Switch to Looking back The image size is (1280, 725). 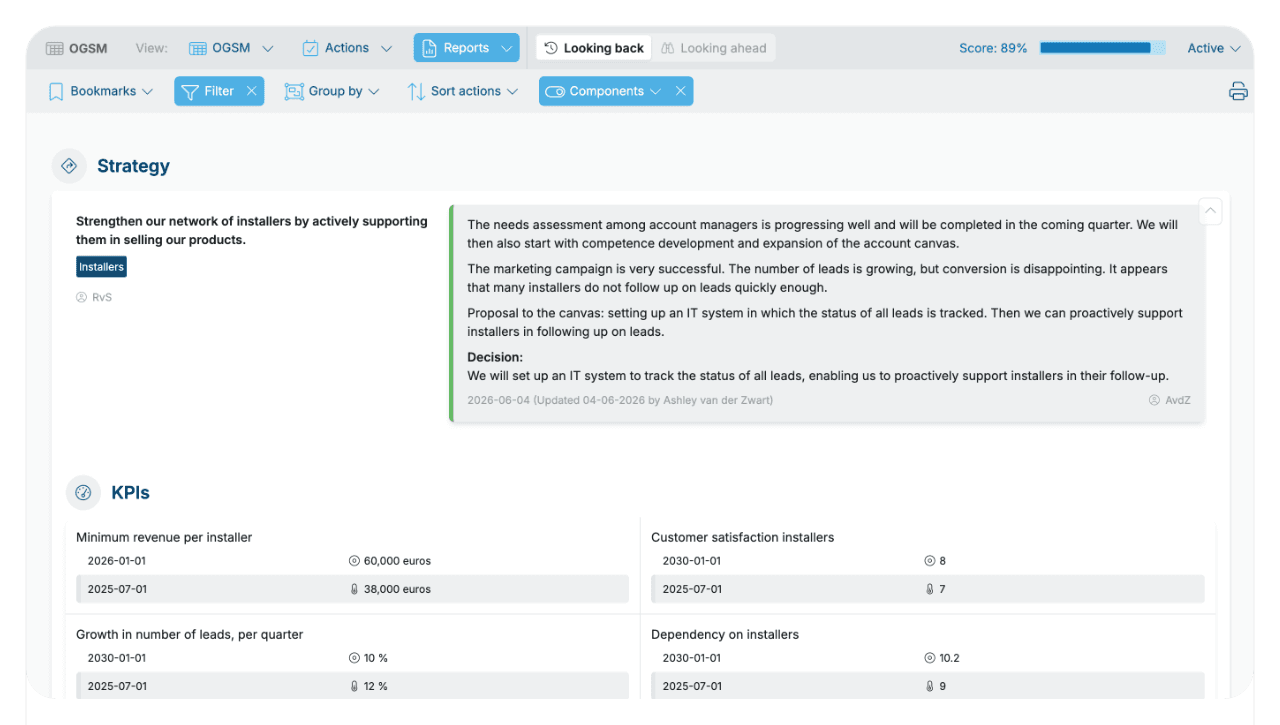click(594, 48)
